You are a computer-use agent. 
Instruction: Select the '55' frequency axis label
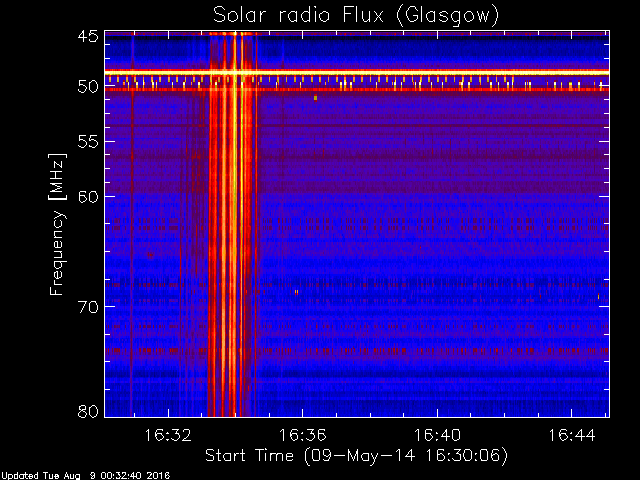[88, 142]
